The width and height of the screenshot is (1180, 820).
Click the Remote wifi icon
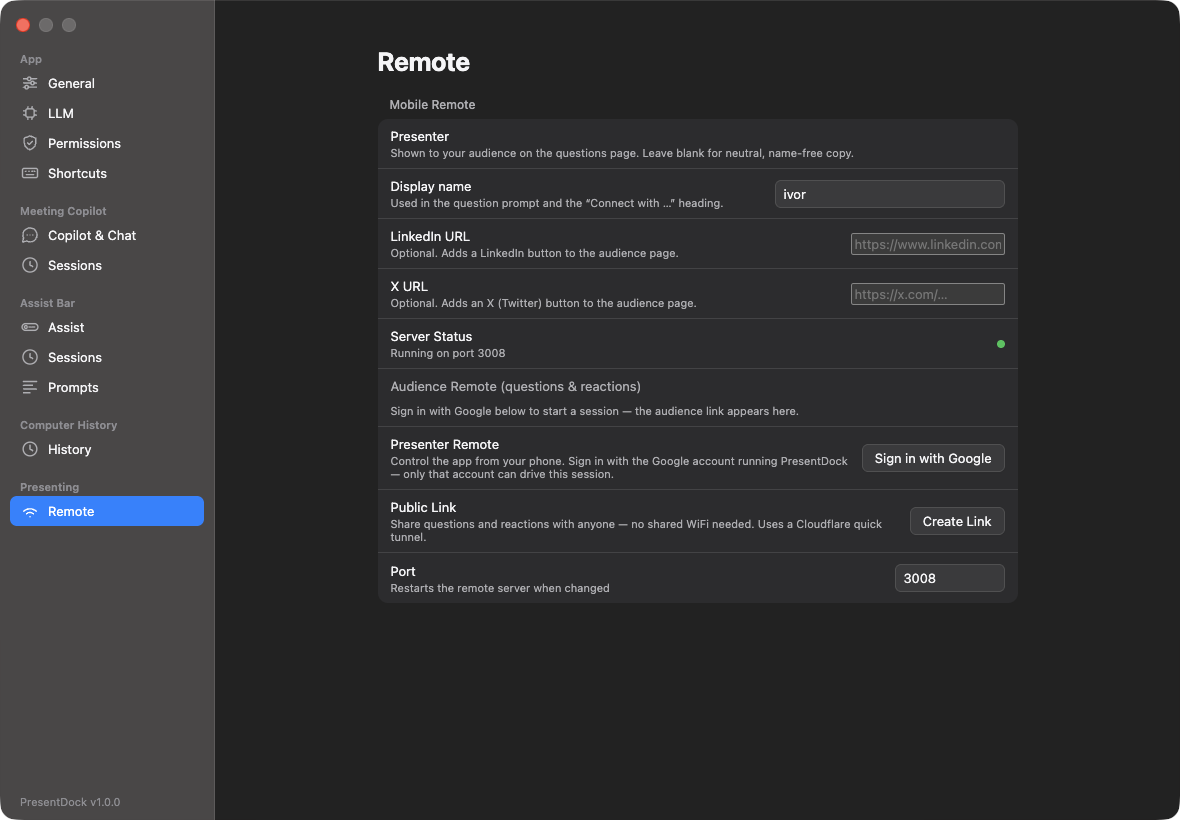pyautogui.click(x=29, y=512)
